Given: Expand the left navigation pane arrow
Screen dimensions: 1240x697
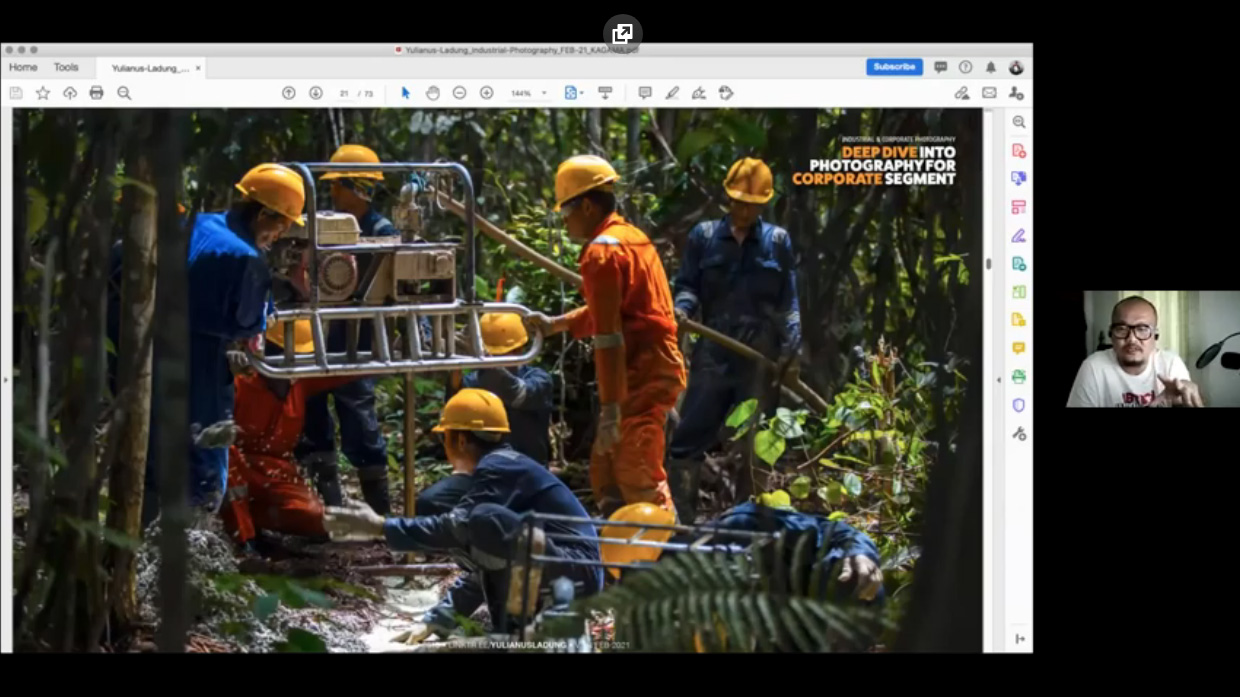Looking at the screenshot, I should pyautogui.click(x=6, y=380).
